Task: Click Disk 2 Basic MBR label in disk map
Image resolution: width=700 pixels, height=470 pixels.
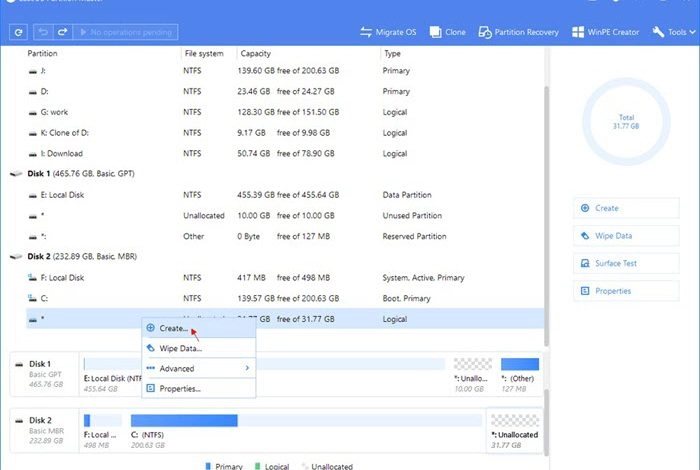Action: click(x=45, y=430)
